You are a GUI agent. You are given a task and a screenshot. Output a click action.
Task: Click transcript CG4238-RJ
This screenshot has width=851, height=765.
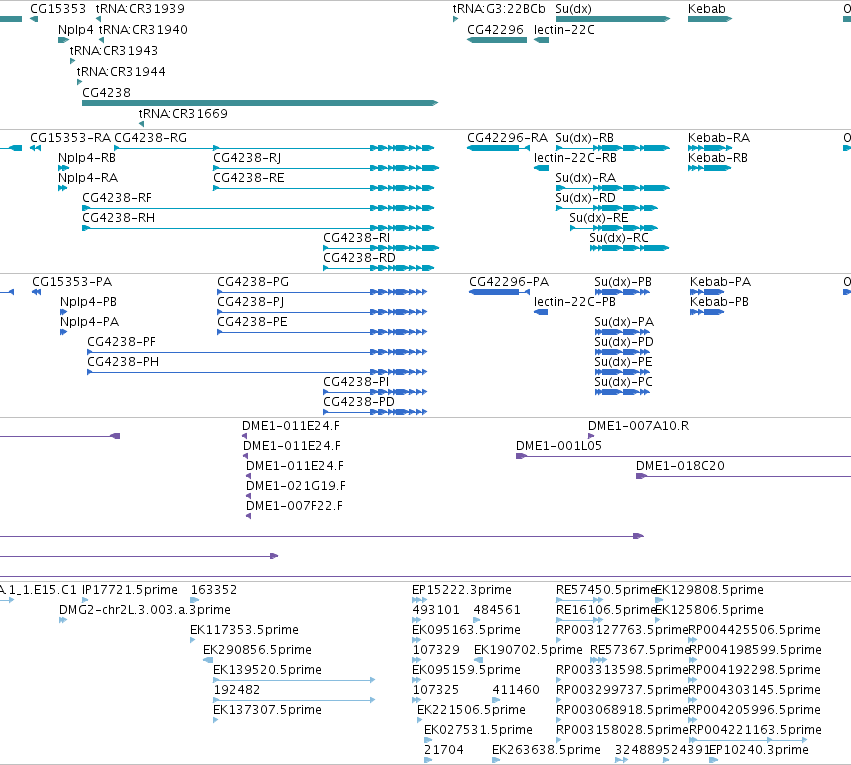pos(247,158)
